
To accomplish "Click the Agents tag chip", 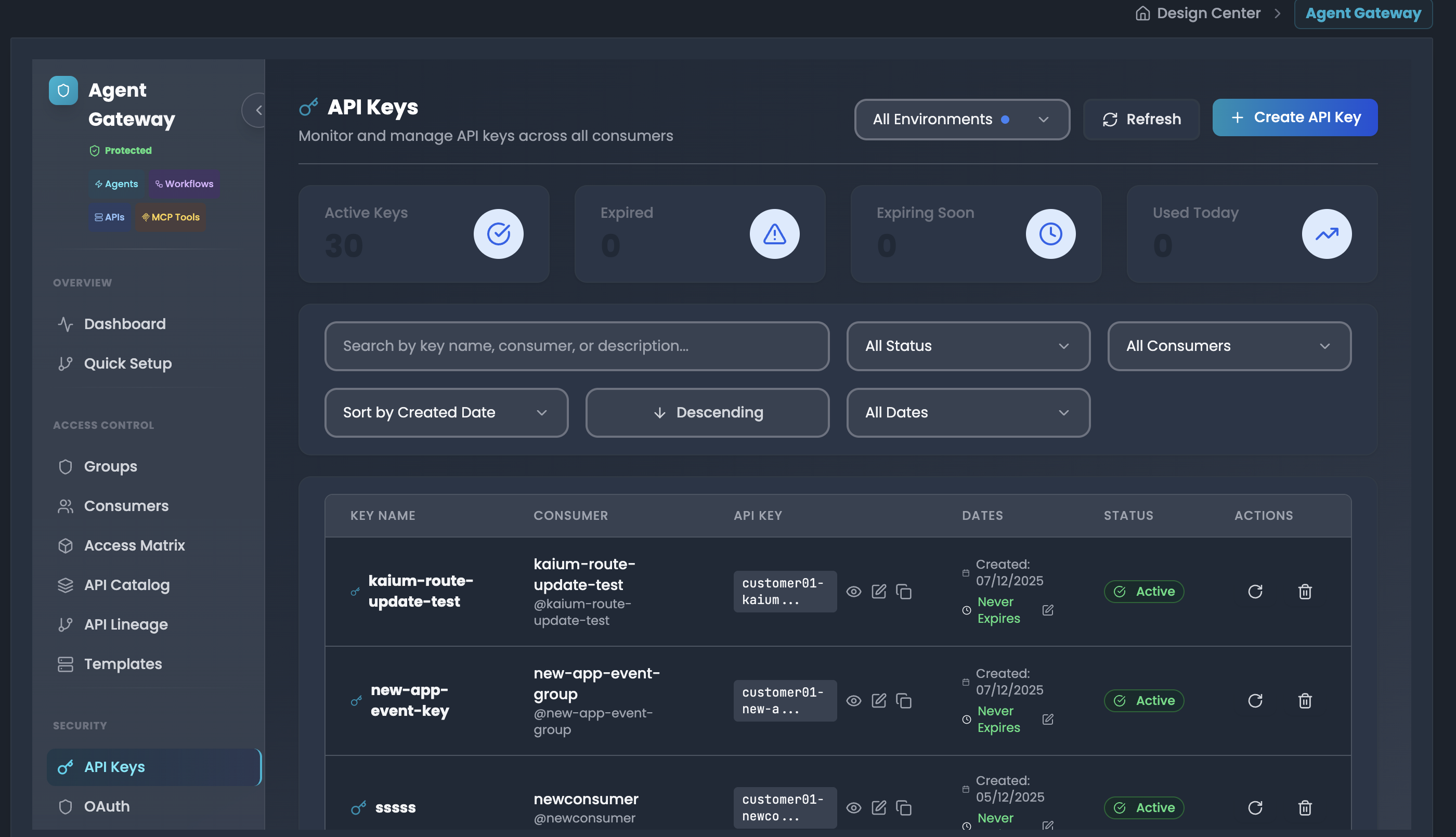I will click(116, 184).
